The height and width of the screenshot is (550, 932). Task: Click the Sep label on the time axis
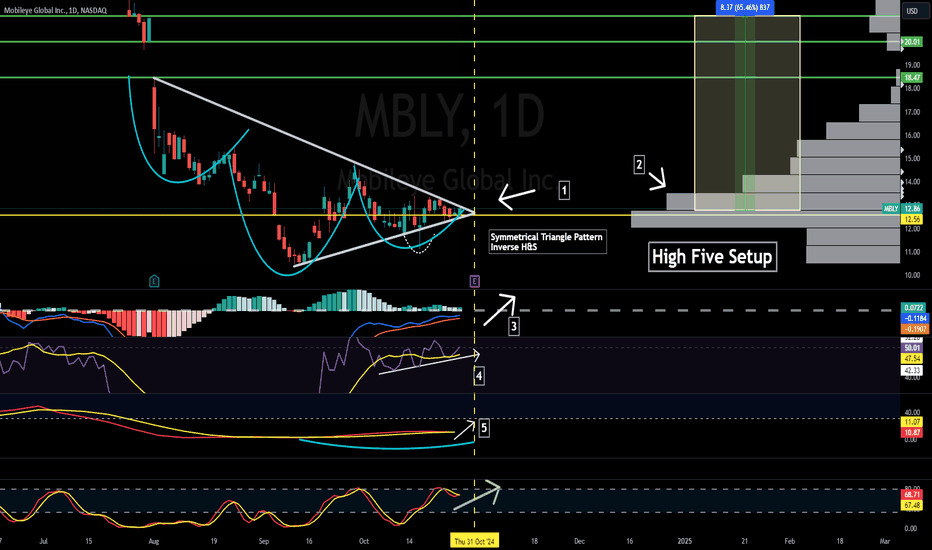[264, 541]
